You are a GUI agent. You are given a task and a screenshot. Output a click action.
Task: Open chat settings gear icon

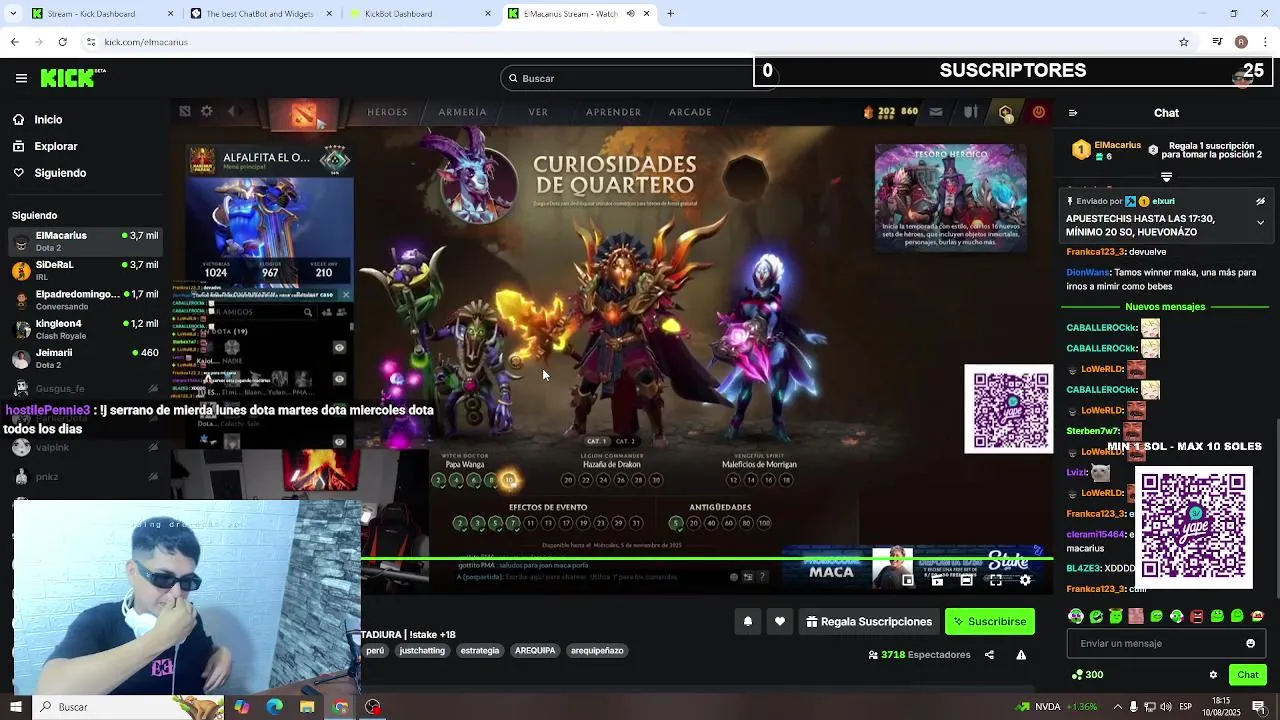(1213, 675)
